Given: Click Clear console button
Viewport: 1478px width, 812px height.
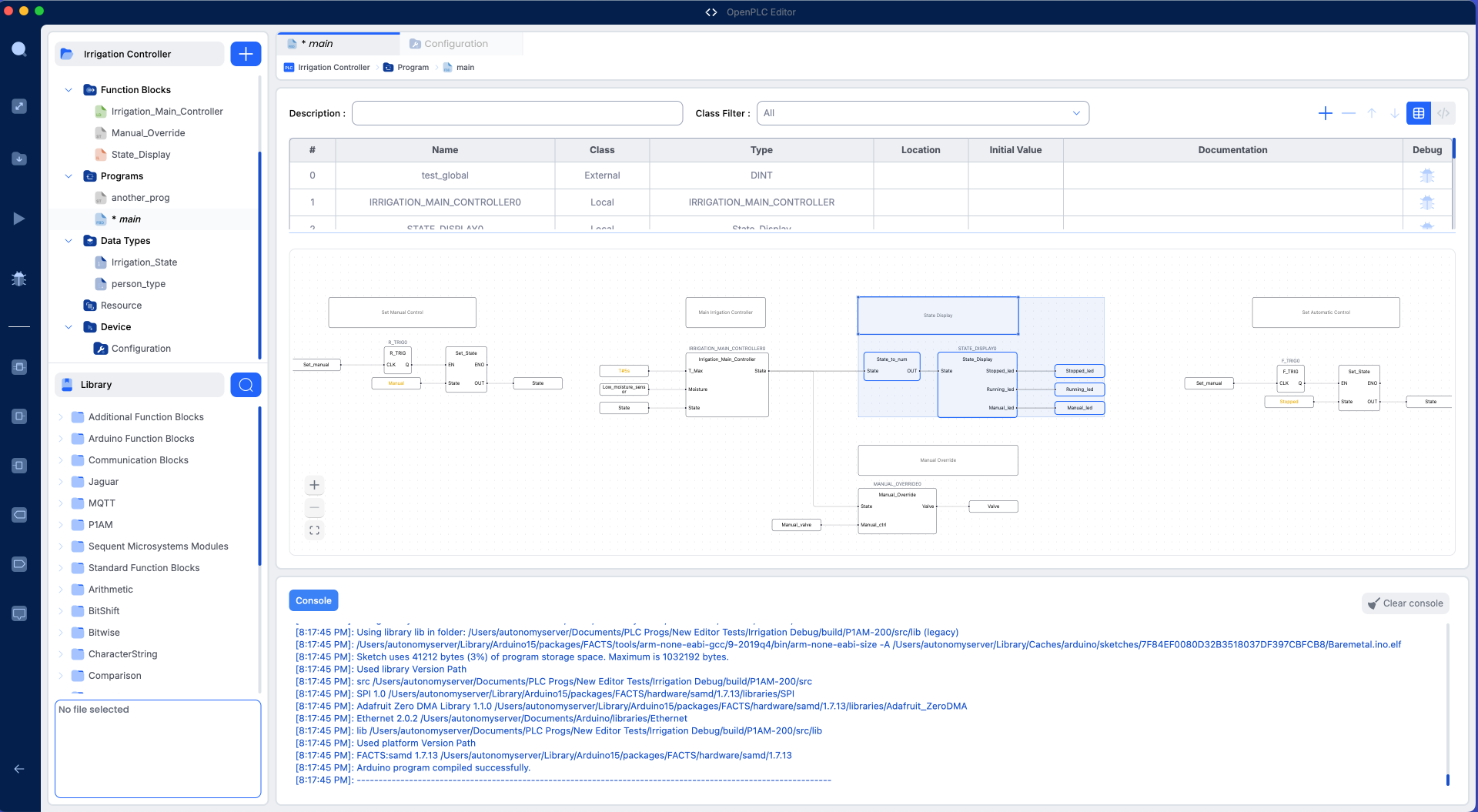Looking at the screenshot, I should point(1405,603).
